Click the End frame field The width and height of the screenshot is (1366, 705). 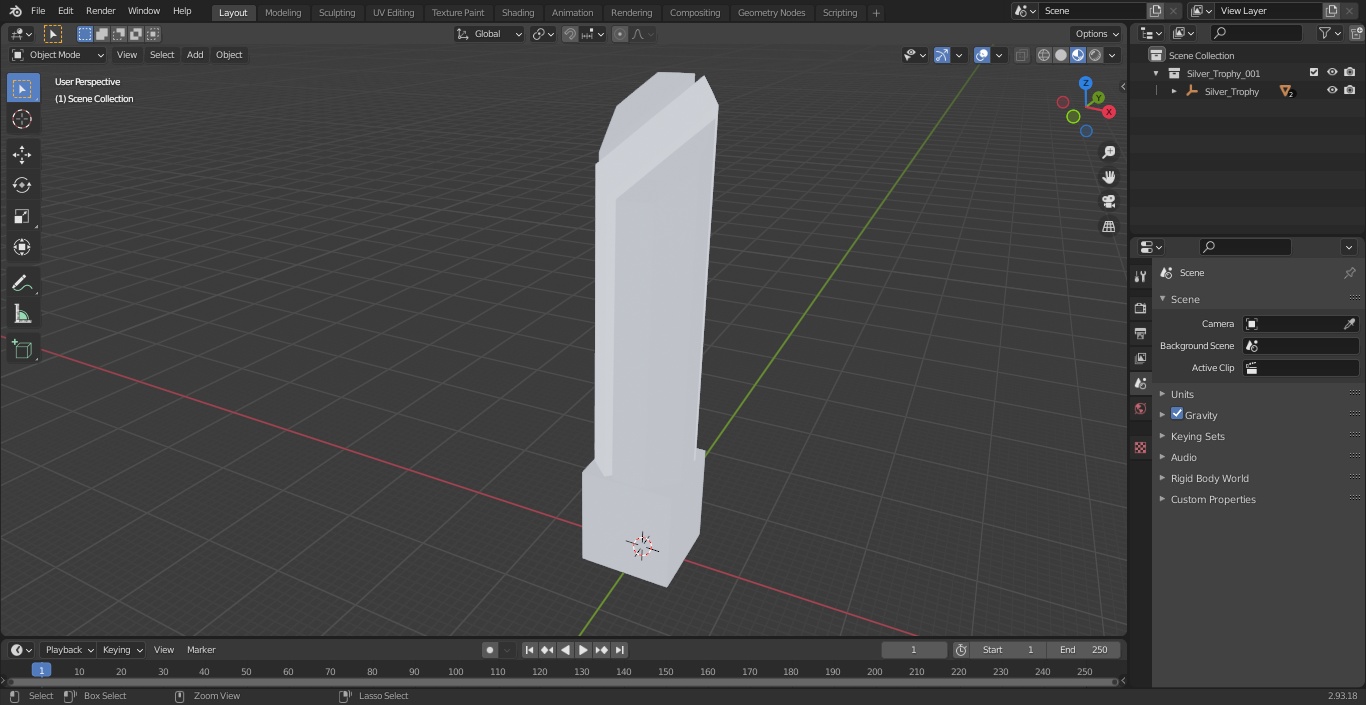pyautogui.click(x=1083, y=650)
